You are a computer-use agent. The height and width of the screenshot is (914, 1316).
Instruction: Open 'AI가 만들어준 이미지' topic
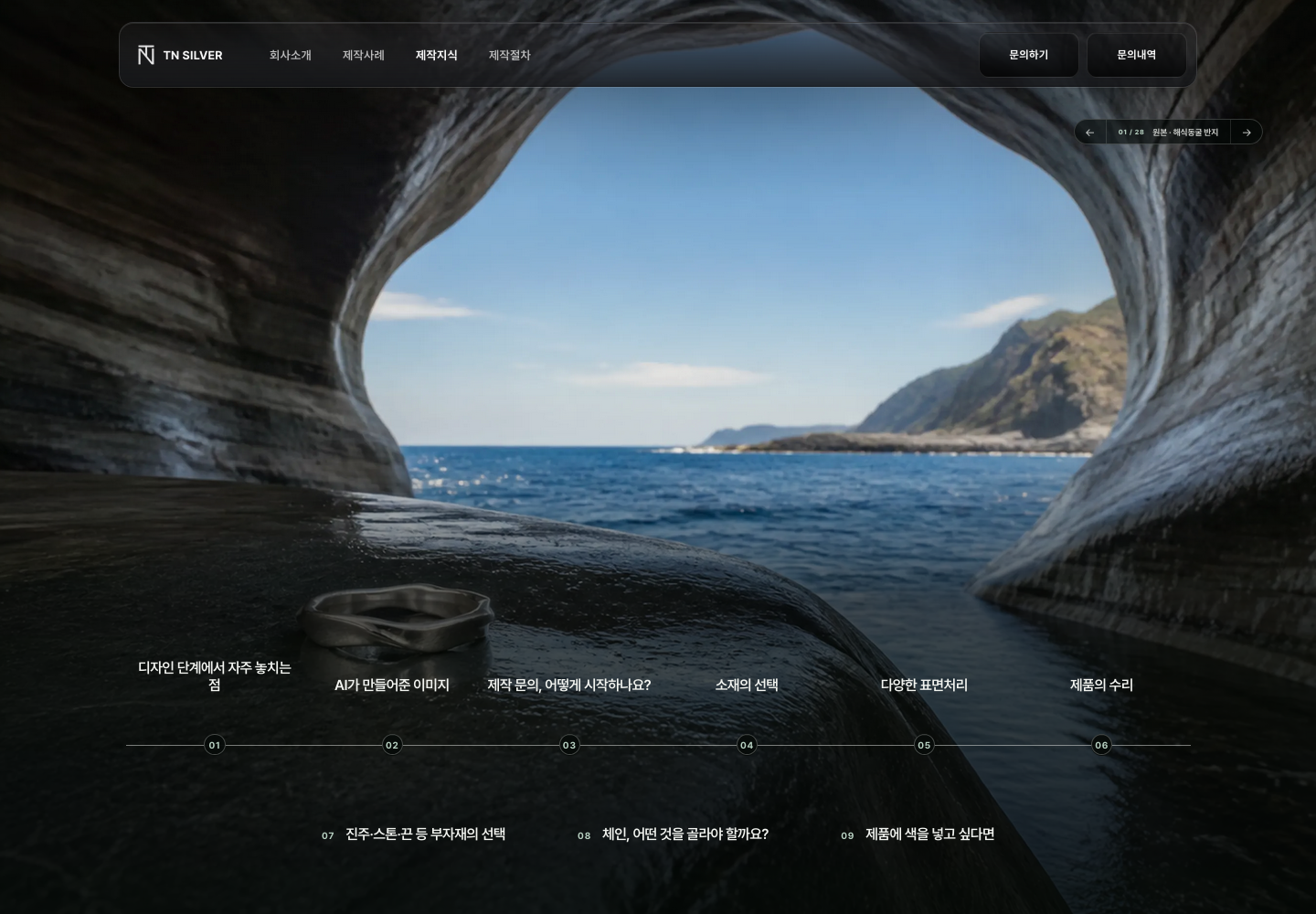(392, 685)
